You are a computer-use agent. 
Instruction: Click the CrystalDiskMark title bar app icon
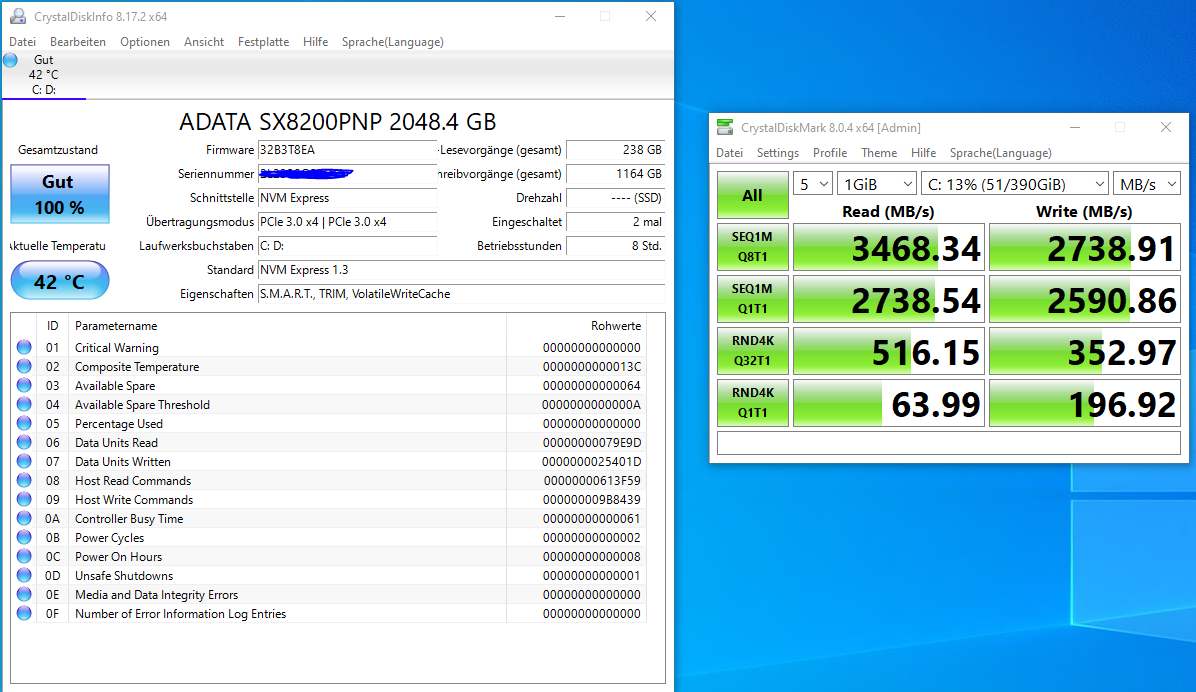[725, 127]
